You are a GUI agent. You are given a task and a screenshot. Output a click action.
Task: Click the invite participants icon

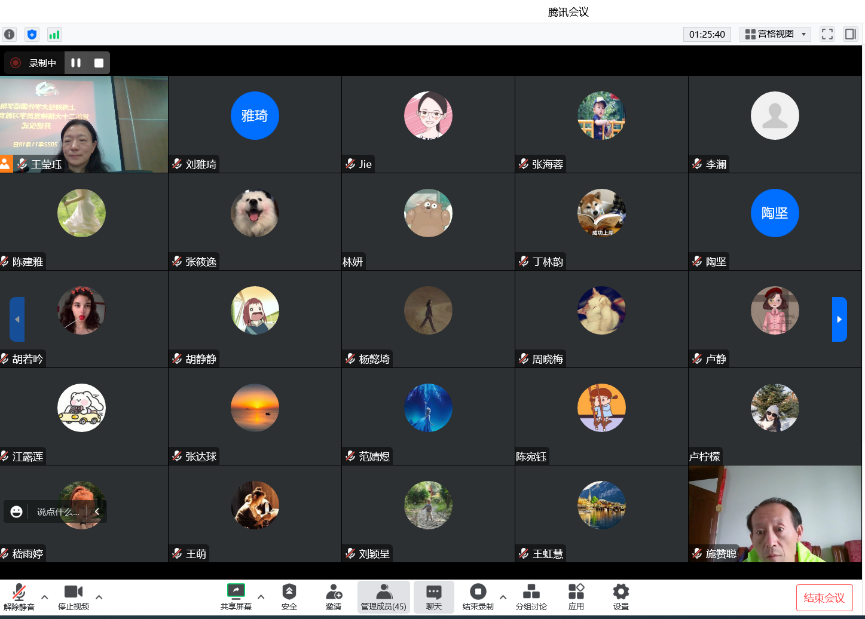(333, 593)
